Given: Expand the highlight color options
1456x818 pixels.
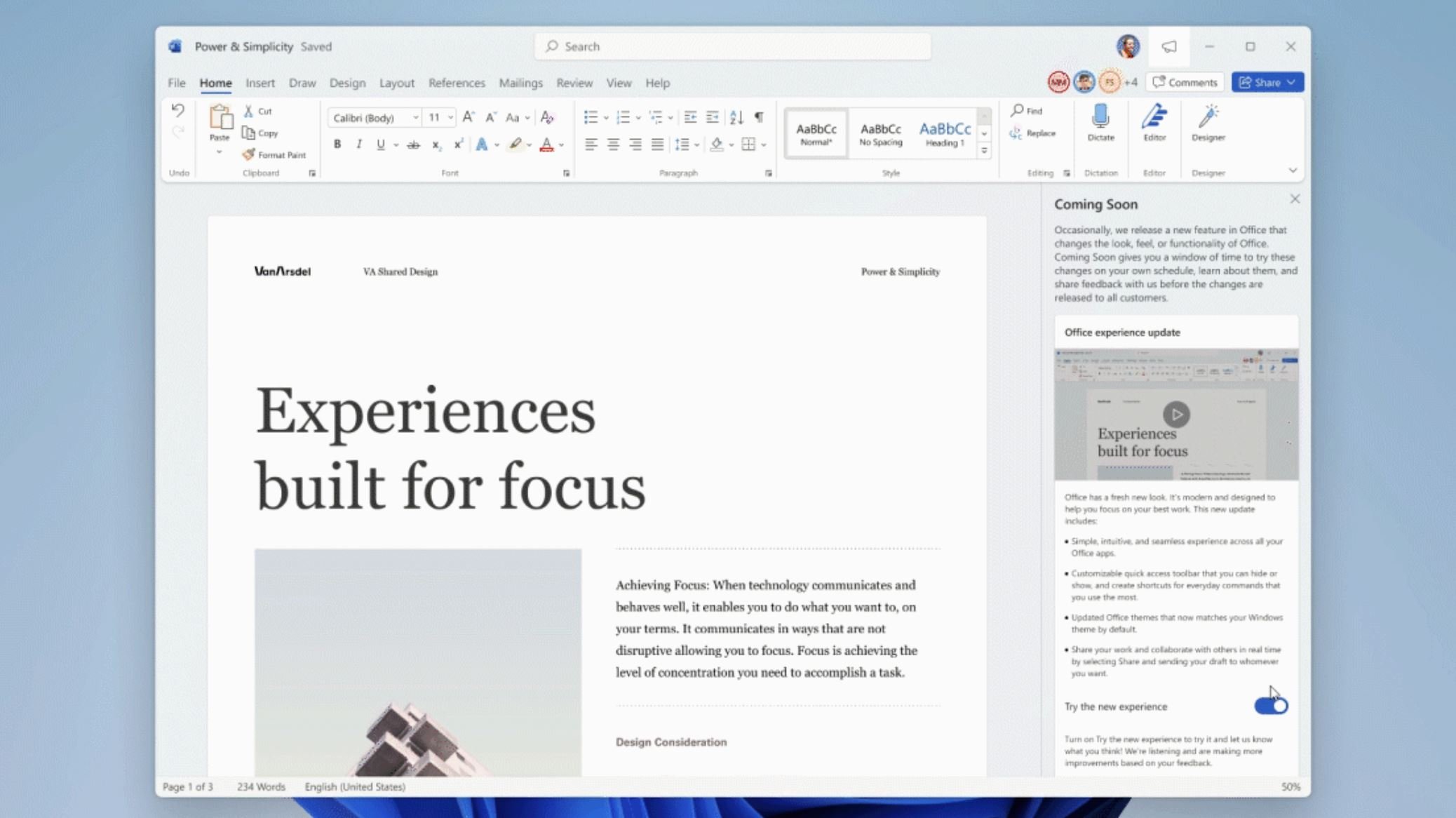Looking at the screenshot, I should tap(528, 144).
